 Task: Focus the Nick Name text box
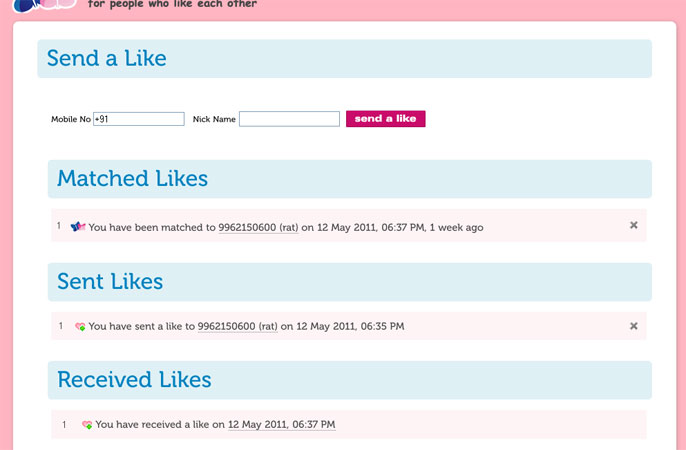pyautogui.click(x=289, y=119)
